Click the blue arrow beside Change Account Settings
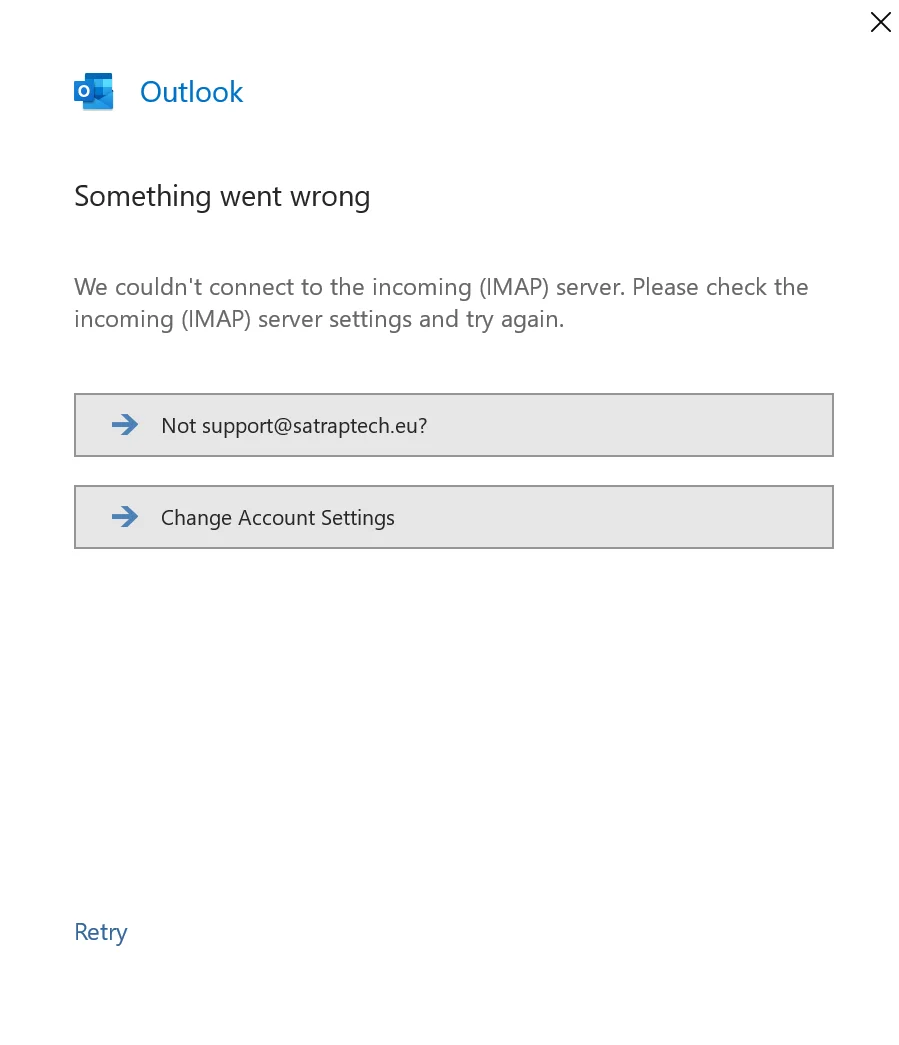 pos(125,517)
